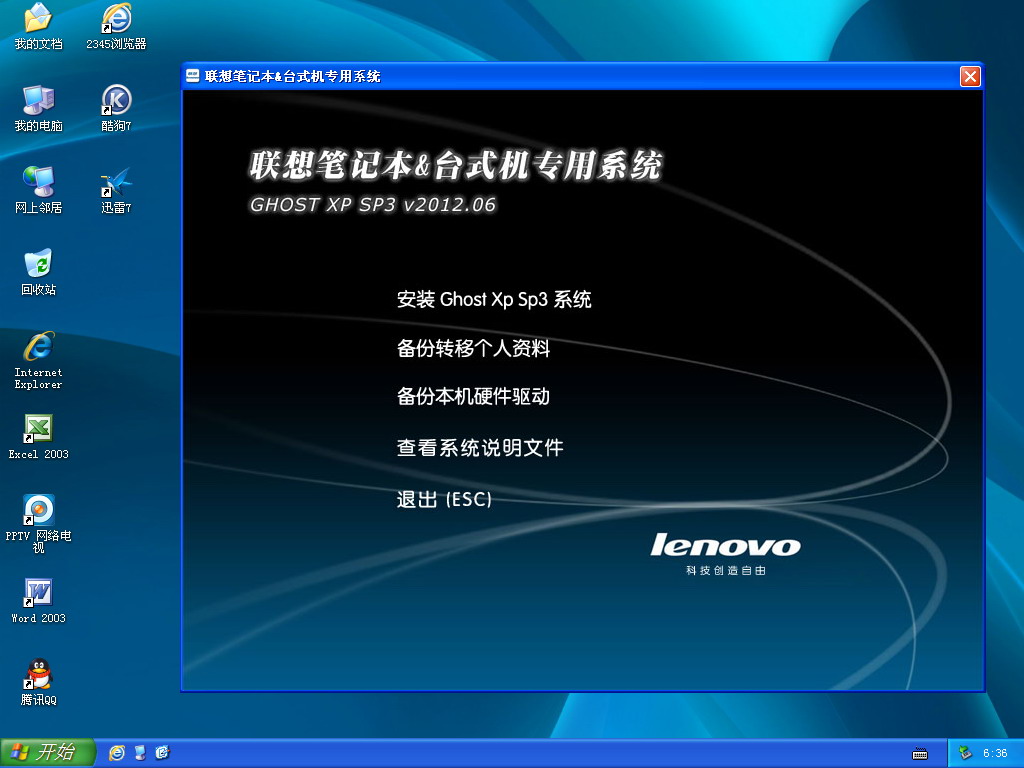Launch 腾讯QQ from the desktop
Image resolution: width=1024 pixels, height=768 pixels.
click(x=38, y=676)
